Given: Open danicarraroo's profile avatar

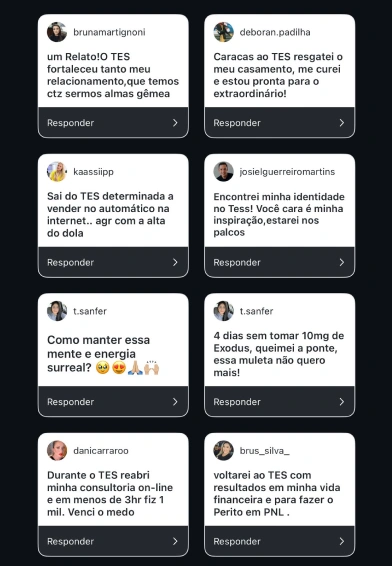Looking at the screenshot, I should [x=57, y=450].
